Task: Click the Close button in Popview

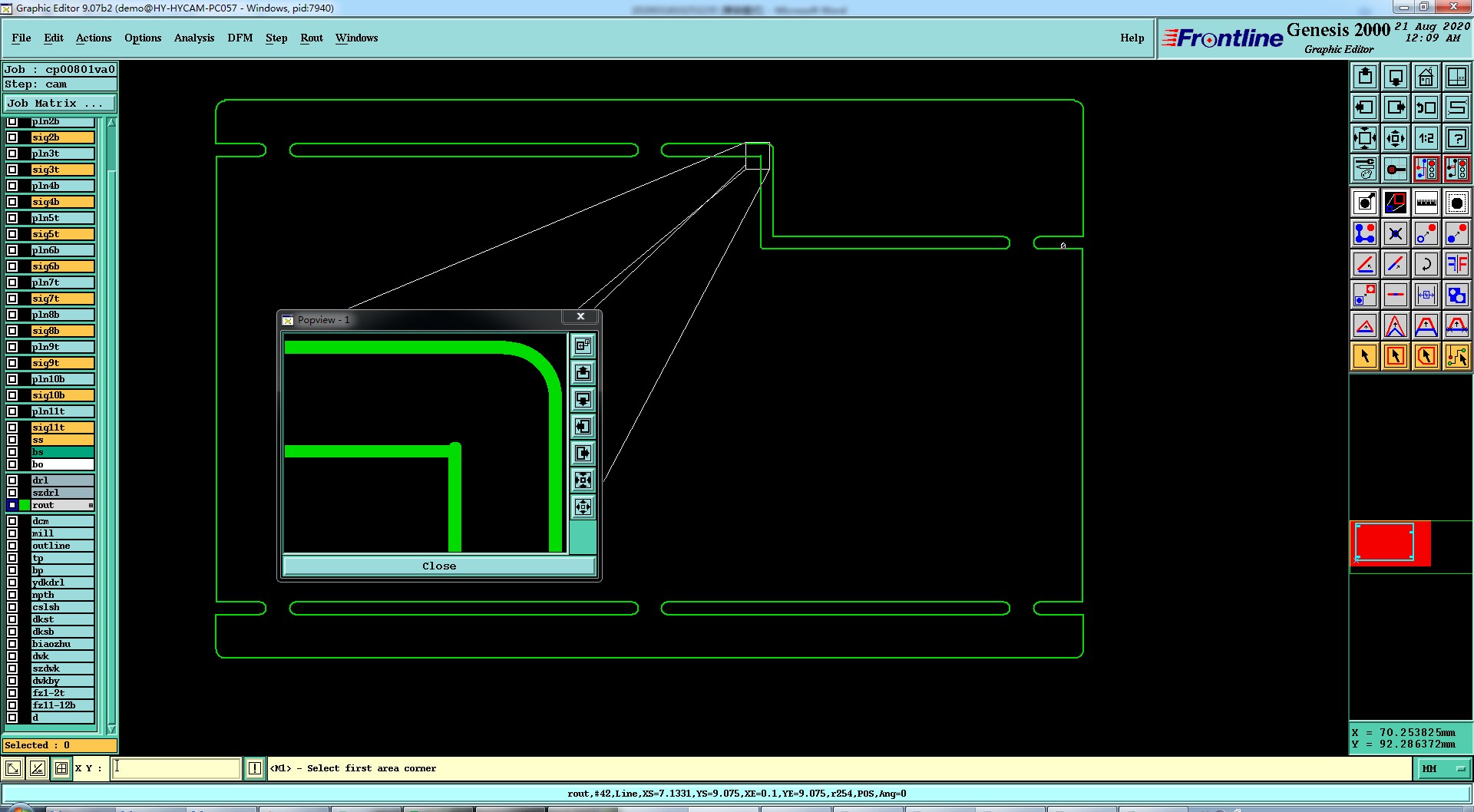Action: point(439,566)
